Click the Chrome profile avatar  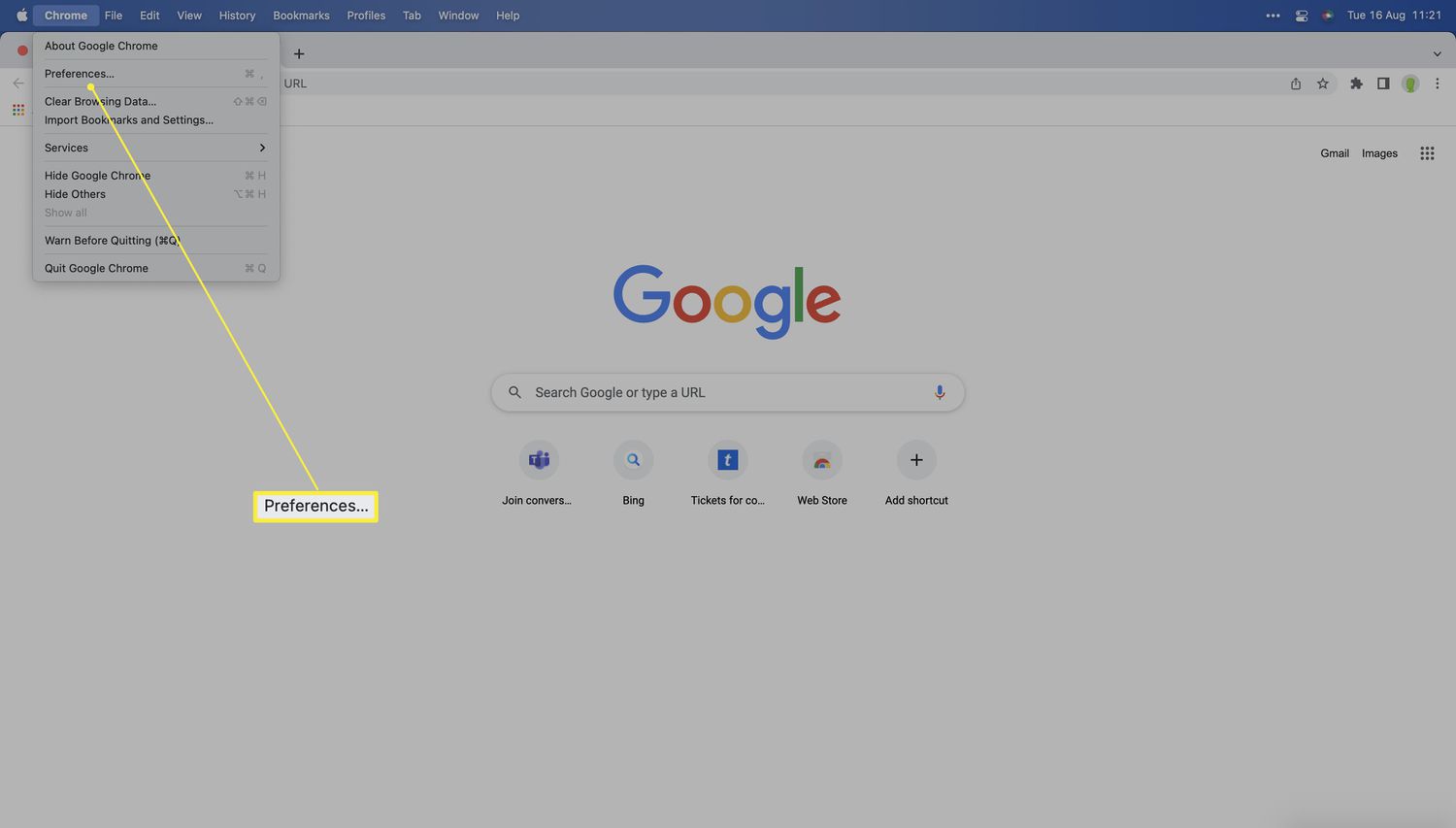pyautogui.click(x=1410, y=83)
